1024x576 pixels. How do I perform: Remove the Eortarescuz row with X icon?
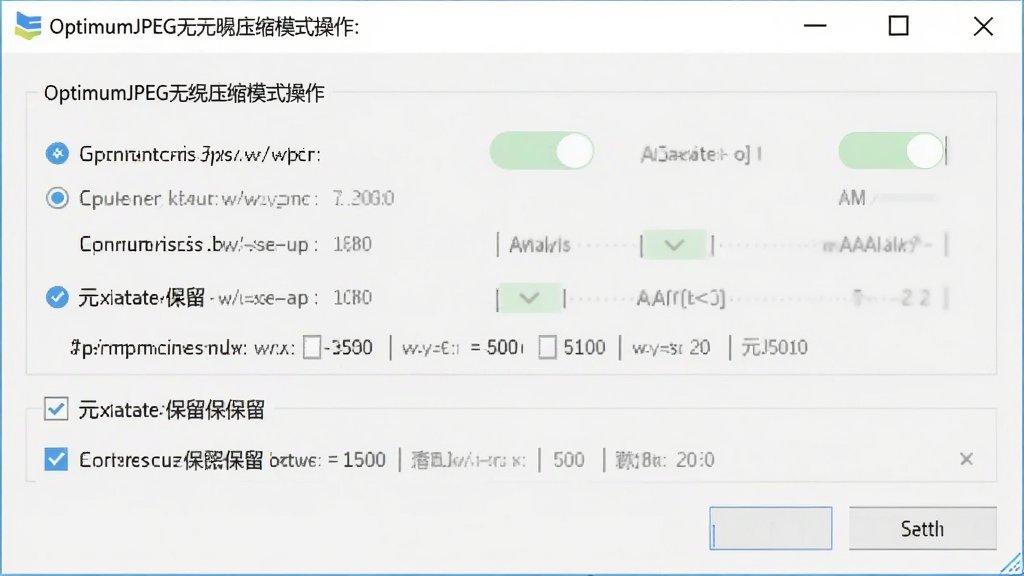967,459
